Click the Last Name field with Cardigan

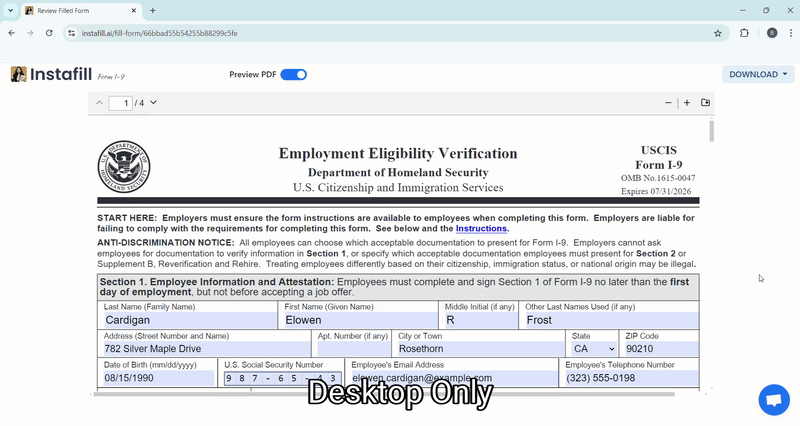190,320
